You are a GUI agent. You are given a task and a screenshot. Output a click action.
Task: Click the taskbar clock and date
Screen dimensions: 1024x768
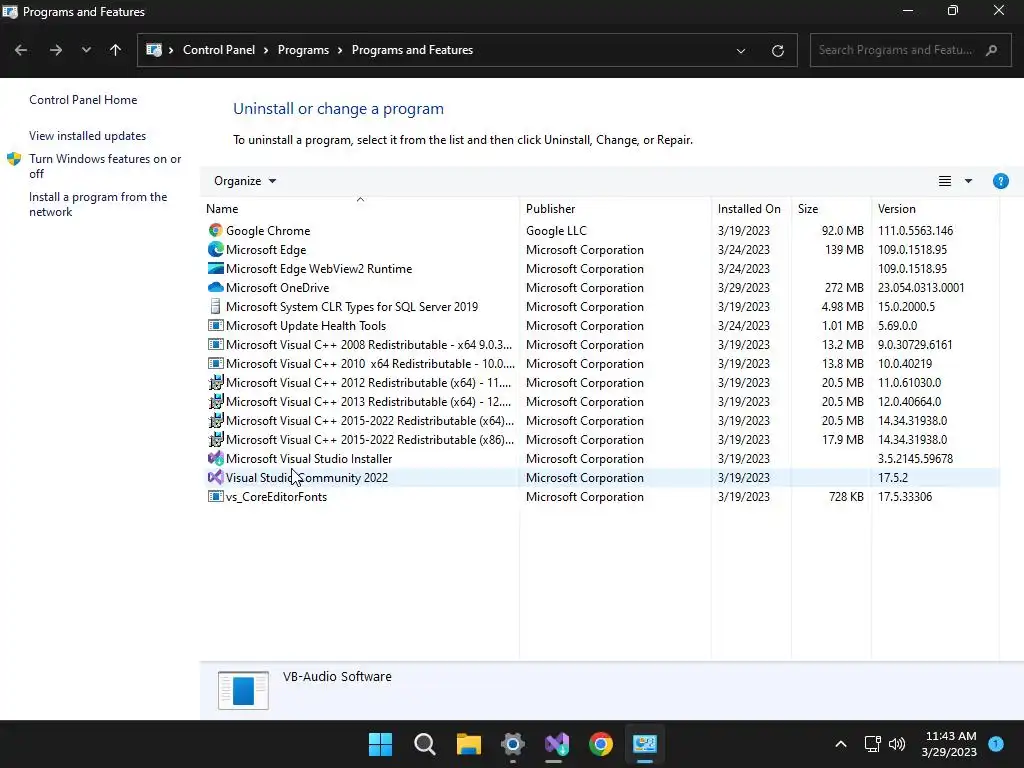click(950, 744)
